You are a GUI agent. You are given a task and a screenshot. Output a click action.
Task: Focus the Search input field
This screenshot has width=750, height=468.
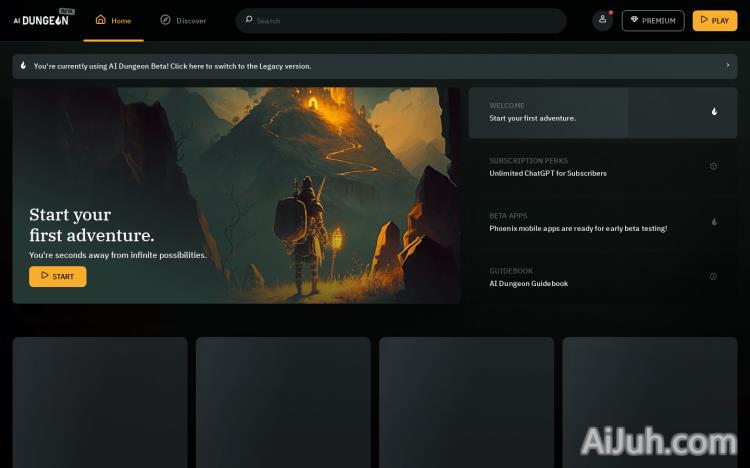click(x=400, y=20)
